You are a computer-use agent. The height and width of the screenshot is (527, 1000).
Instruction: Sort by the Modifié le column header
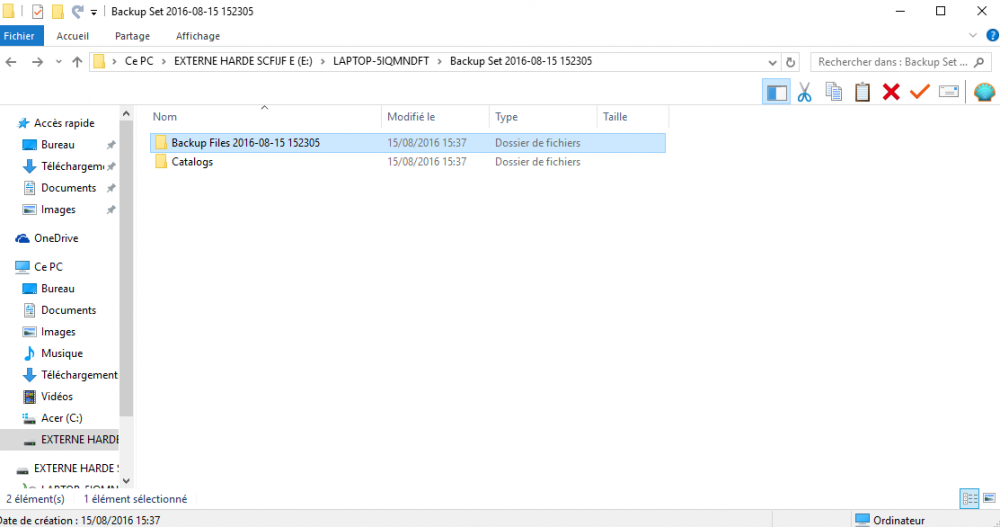[436, 117]
